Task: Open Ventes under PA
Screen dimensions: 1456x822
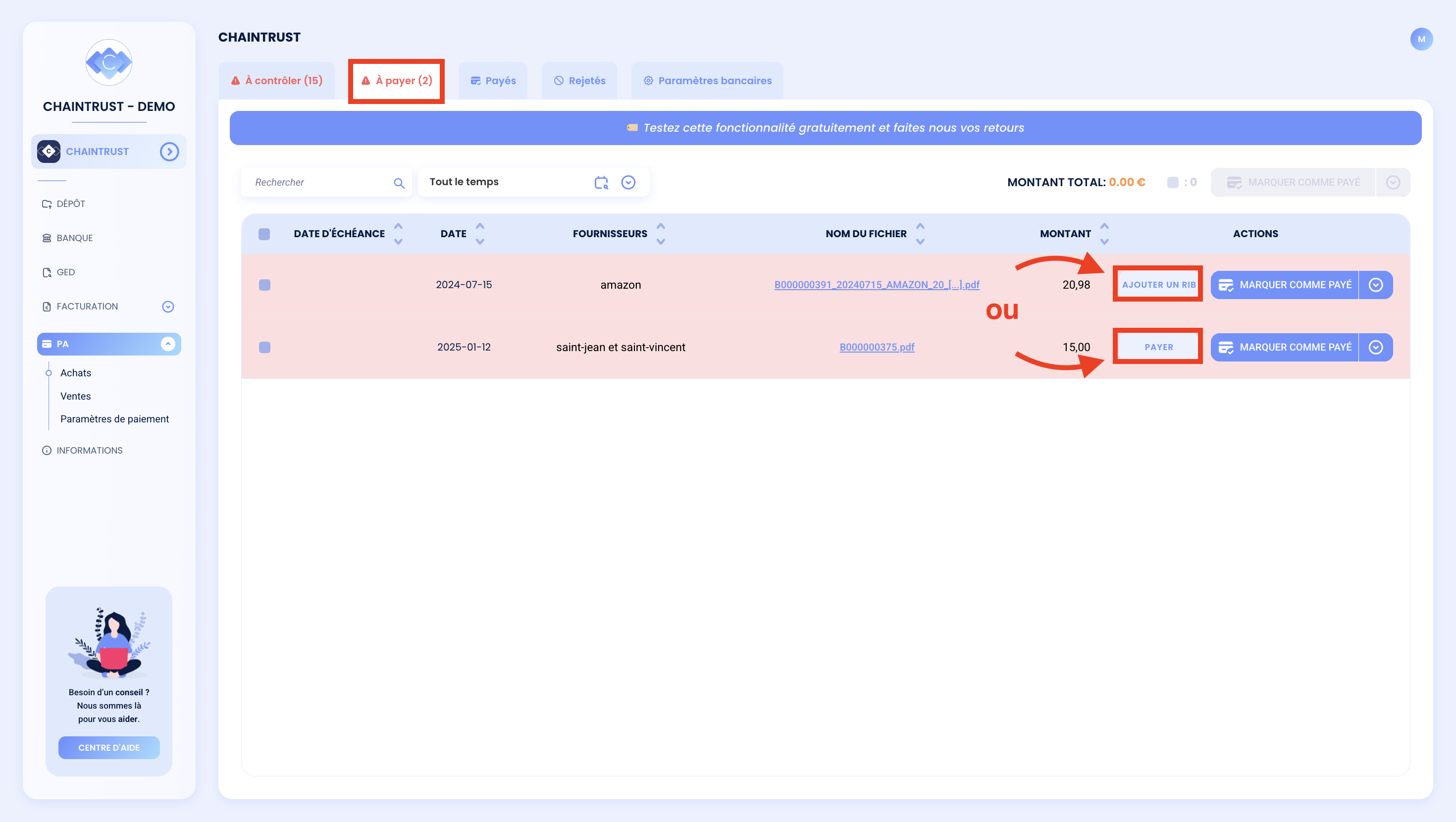Action: (x=76, y=396)
